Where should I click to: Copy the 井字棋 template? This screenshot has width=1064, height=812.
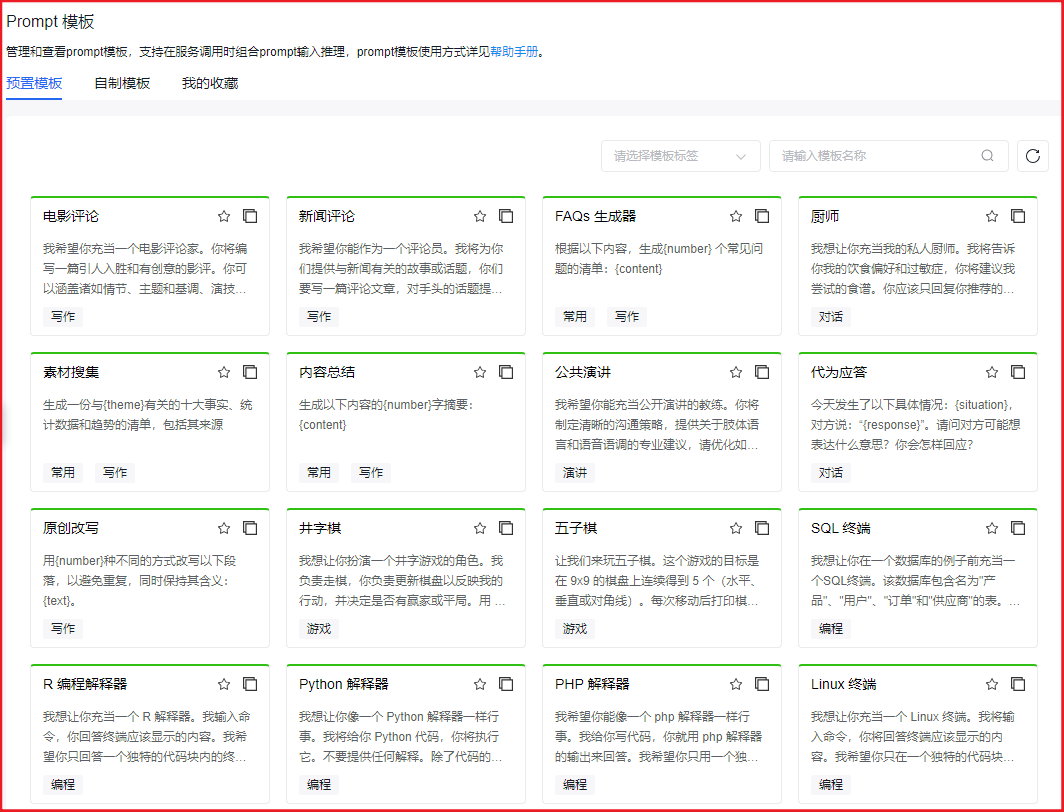point(506,528)
